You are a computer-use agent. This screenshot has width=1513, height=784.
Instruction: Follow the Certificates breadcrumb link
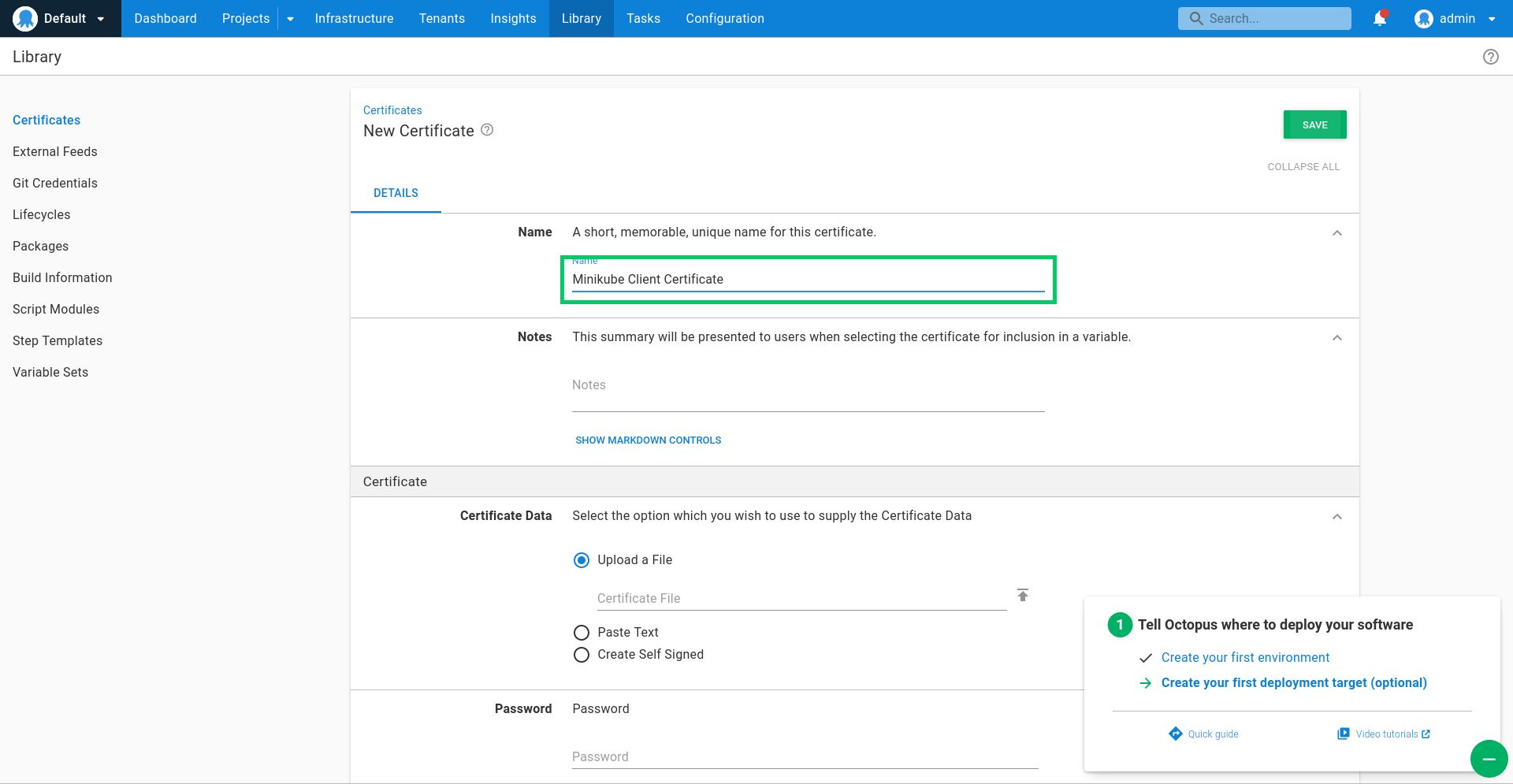(x=392, y=110)
